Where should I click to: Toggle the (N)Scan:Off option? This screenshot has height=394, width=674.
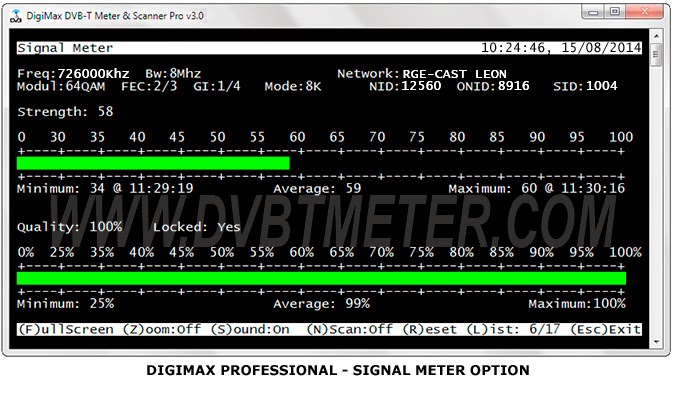pyautogui.click(x=350, y=330)
